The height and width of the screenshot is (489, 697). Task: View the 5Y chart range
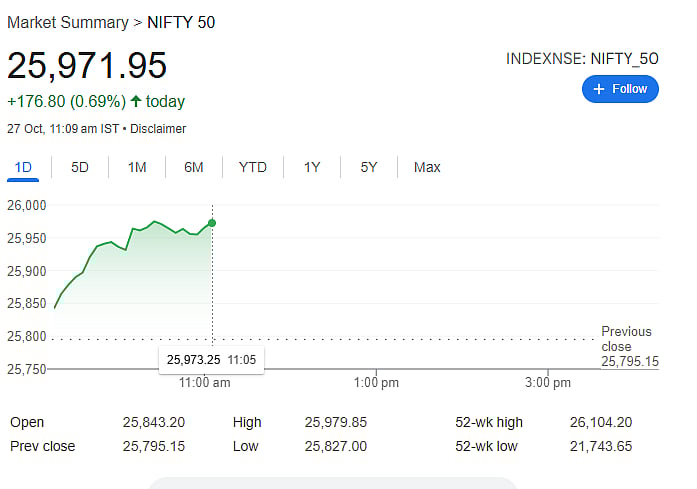click(369, 167)
